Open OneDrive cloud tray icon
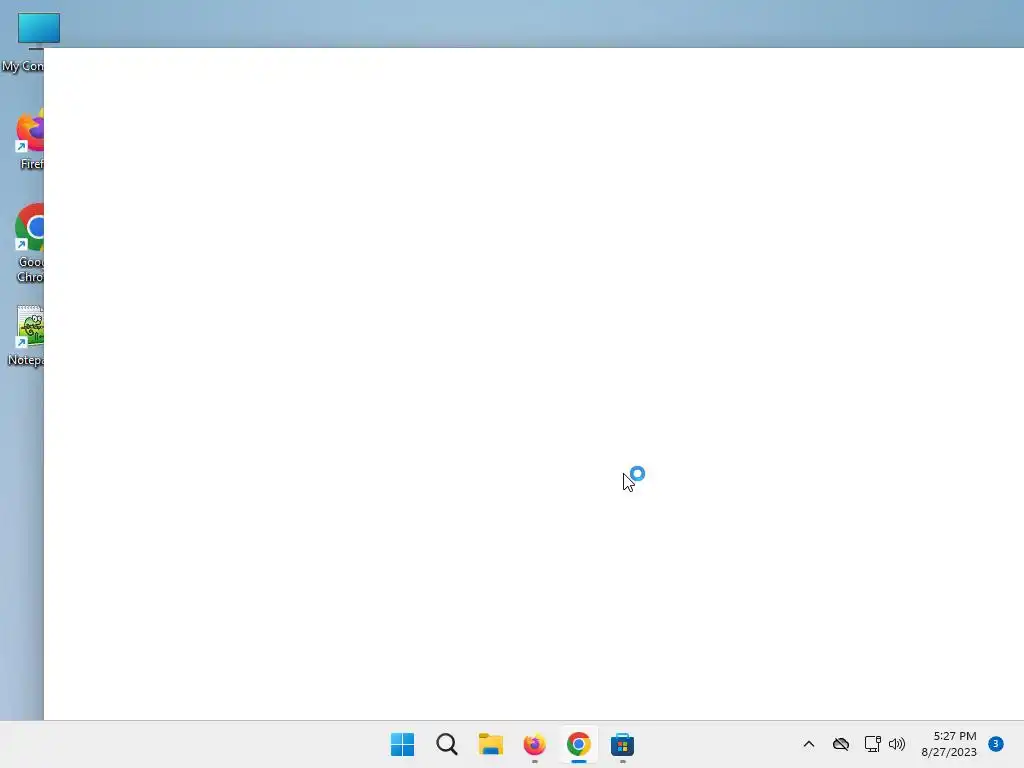1024x768 pixels. click(x=840, y=744)
